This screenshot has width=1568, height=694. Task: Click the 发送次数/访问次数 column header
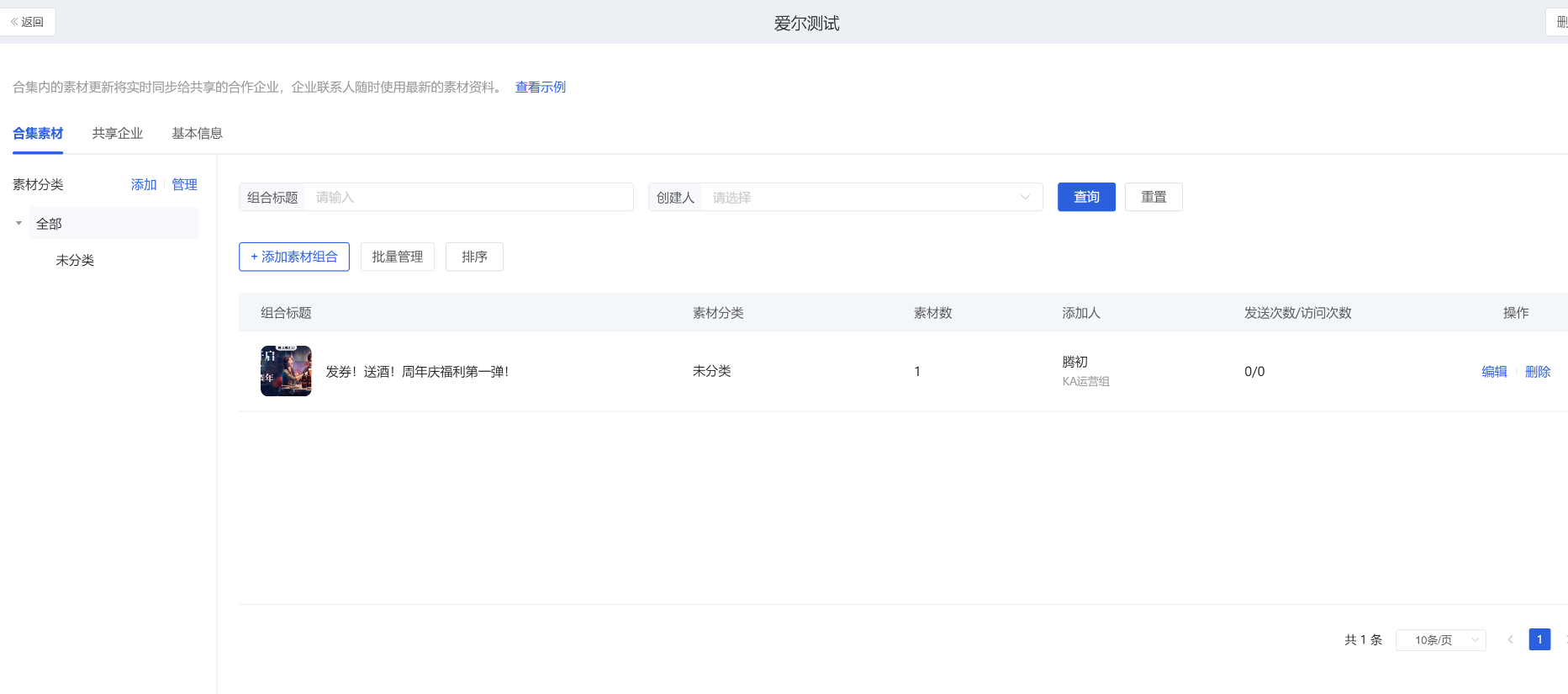(x=1298, y=313)
